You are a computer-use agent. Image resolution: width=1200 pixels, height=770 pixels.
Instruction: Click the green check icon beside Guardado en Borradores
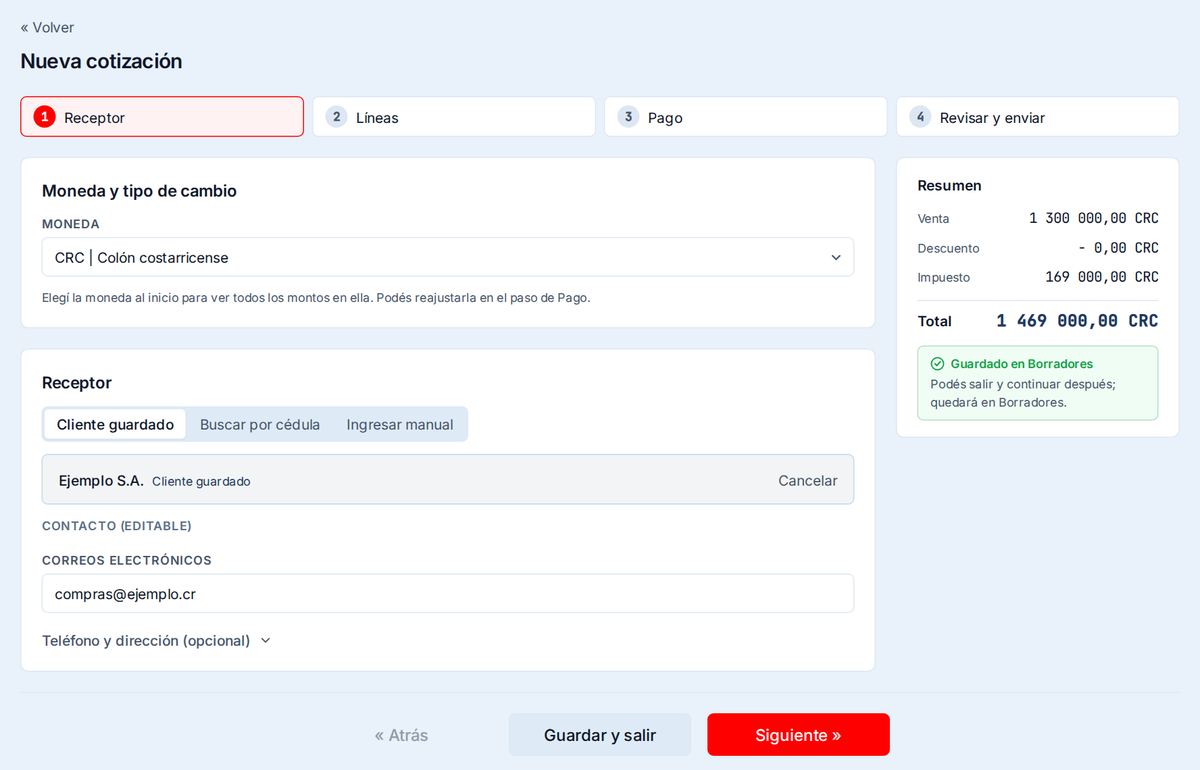937,364
